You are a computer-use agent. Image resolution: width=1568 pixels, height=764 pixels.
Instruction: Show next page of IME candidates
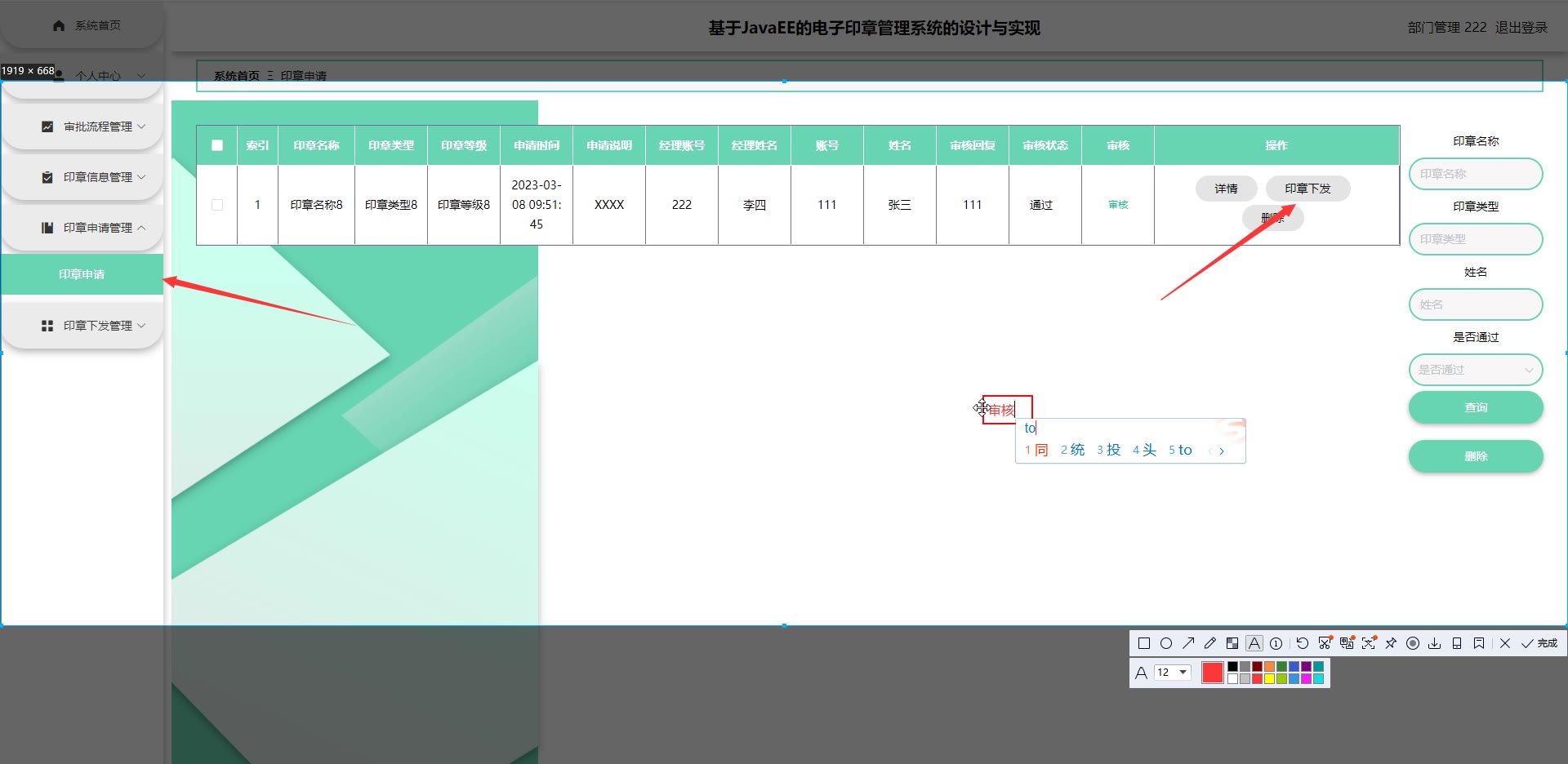pyautogui.click(x=1222, y=451)
